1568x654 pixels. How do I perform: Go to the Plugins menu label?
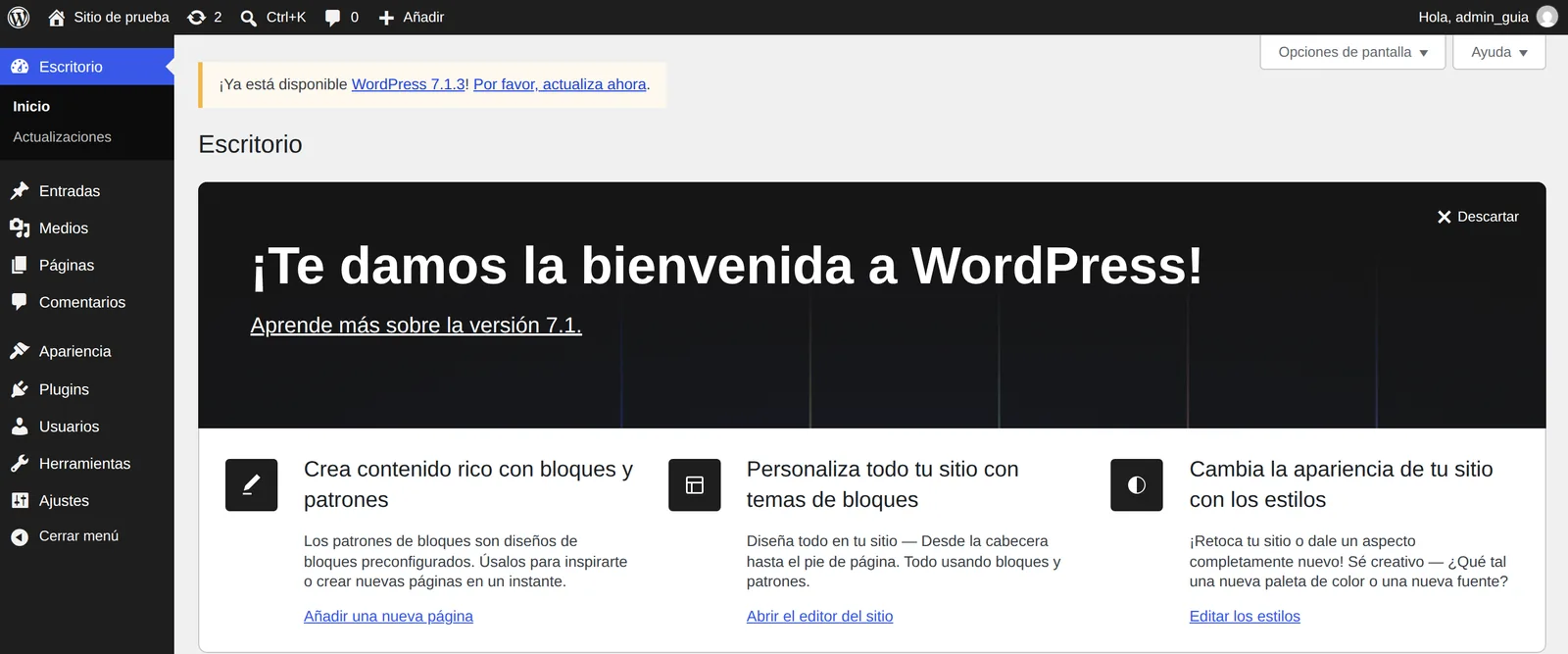click(x=64, y=389)
